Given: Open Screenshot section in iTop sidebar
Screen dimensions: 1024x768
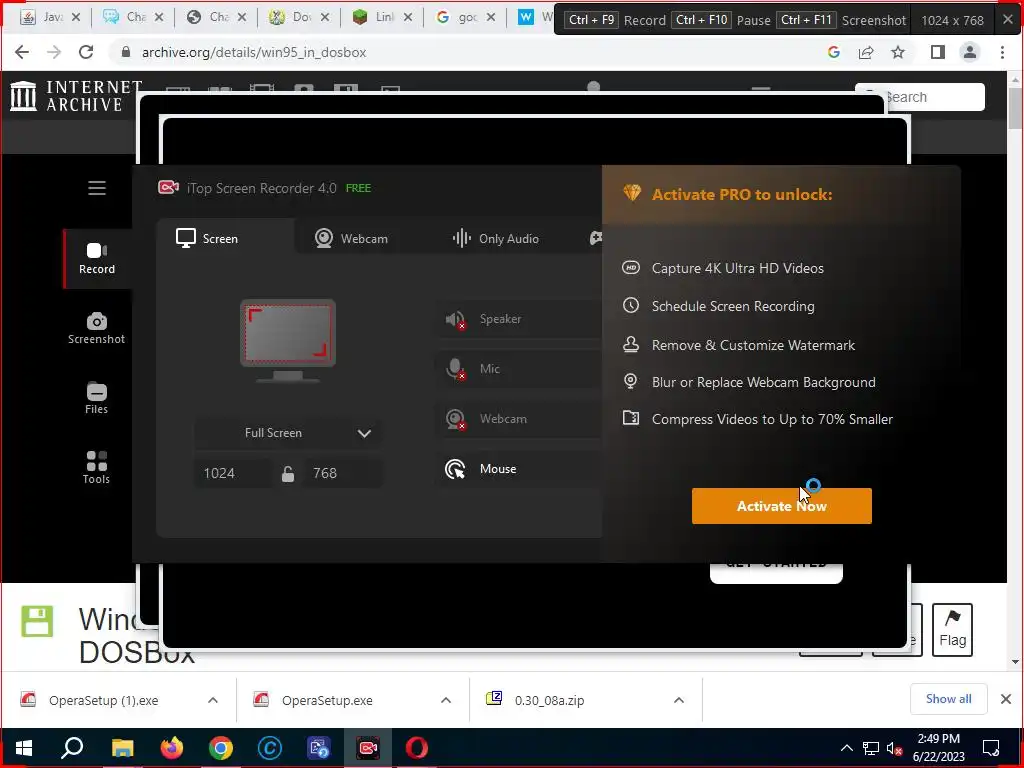Looking at the screenshot, I should [97, 328].
